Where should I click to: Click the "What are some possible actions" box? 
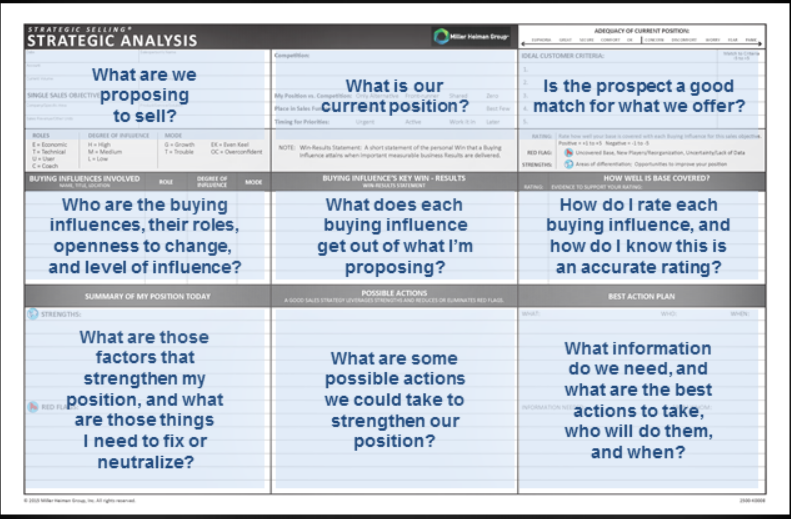coord(394,400)
